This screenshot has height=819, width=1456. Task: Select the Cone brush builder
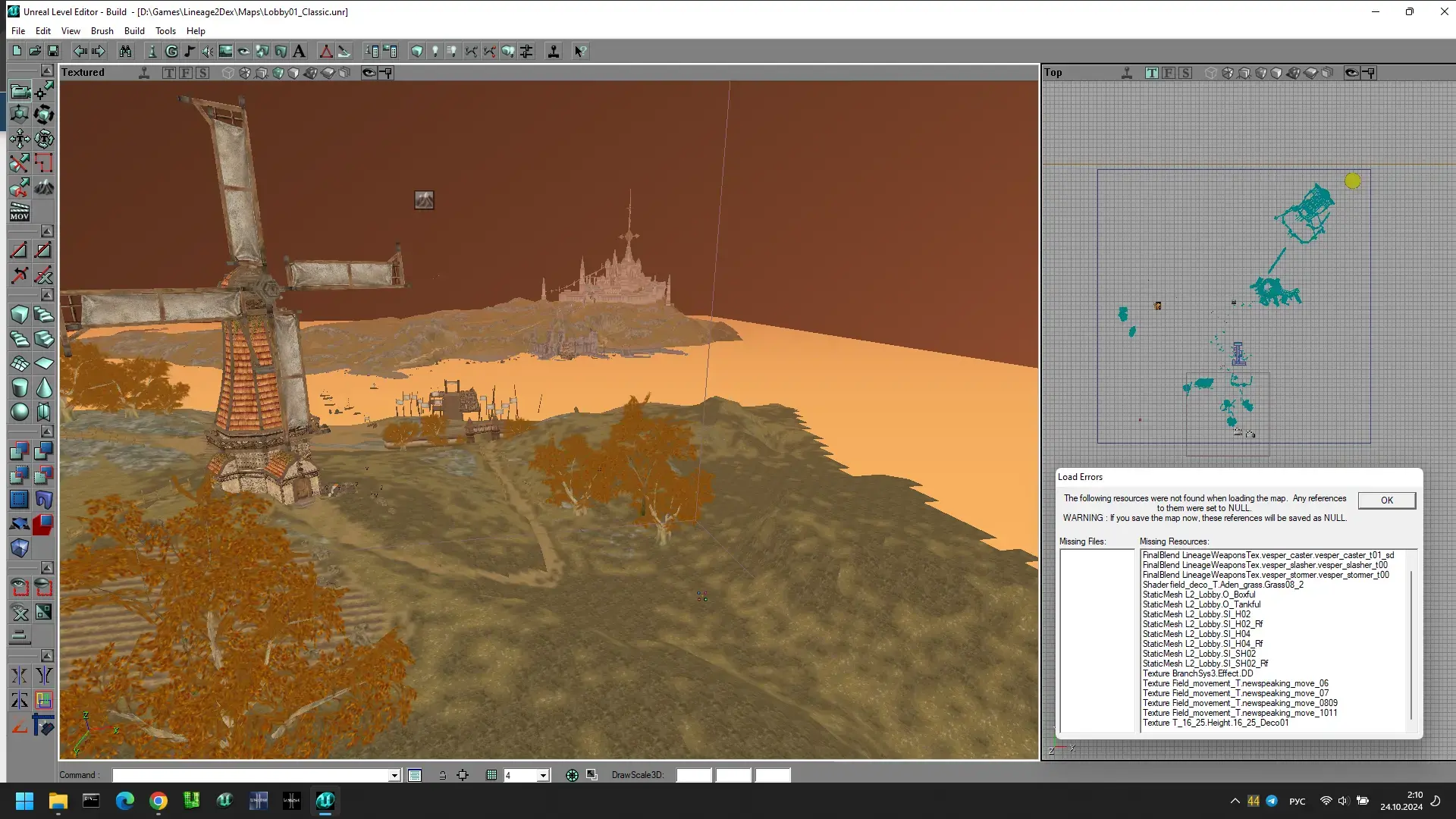(x=44, y=388)
